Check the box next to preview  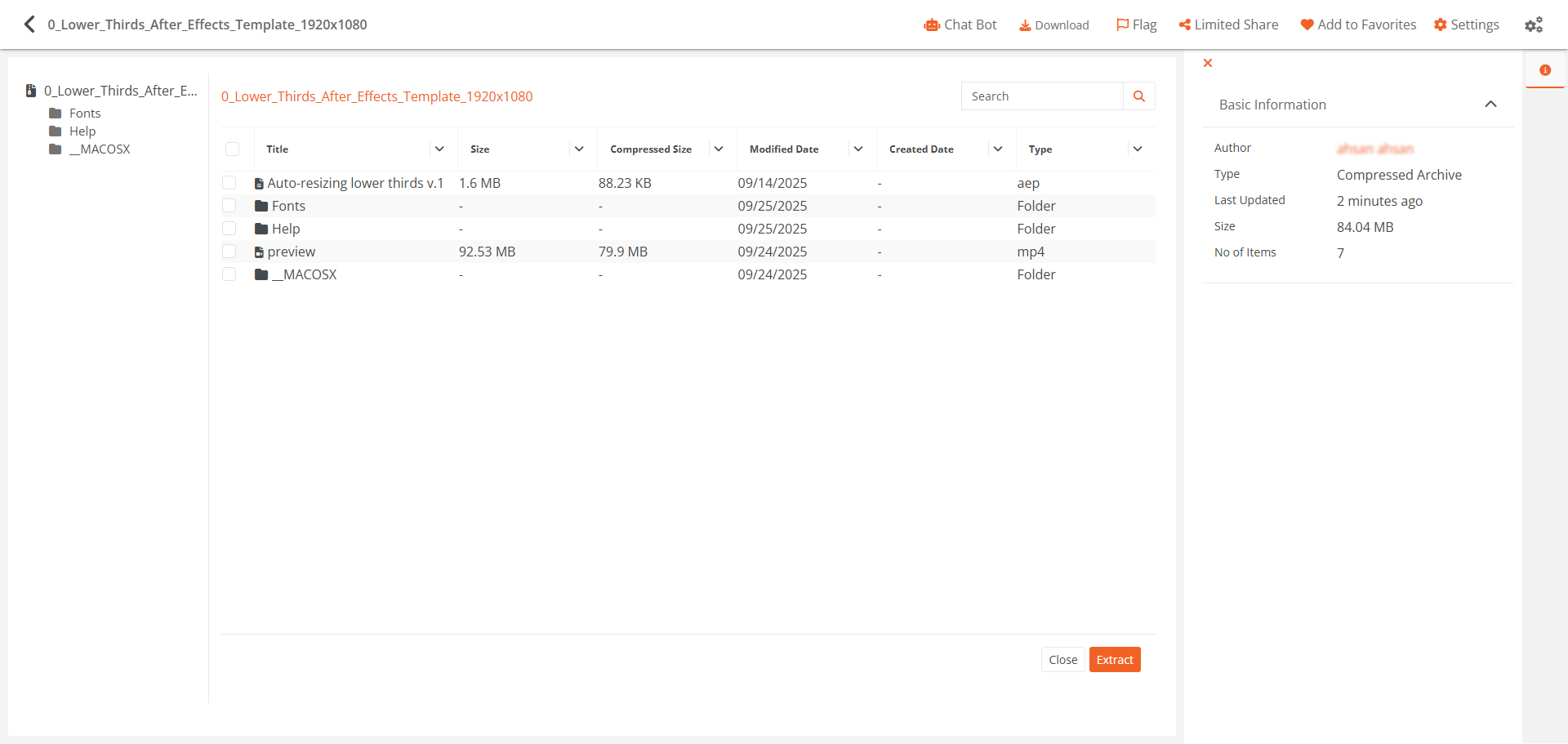click(x=229, y=251)
